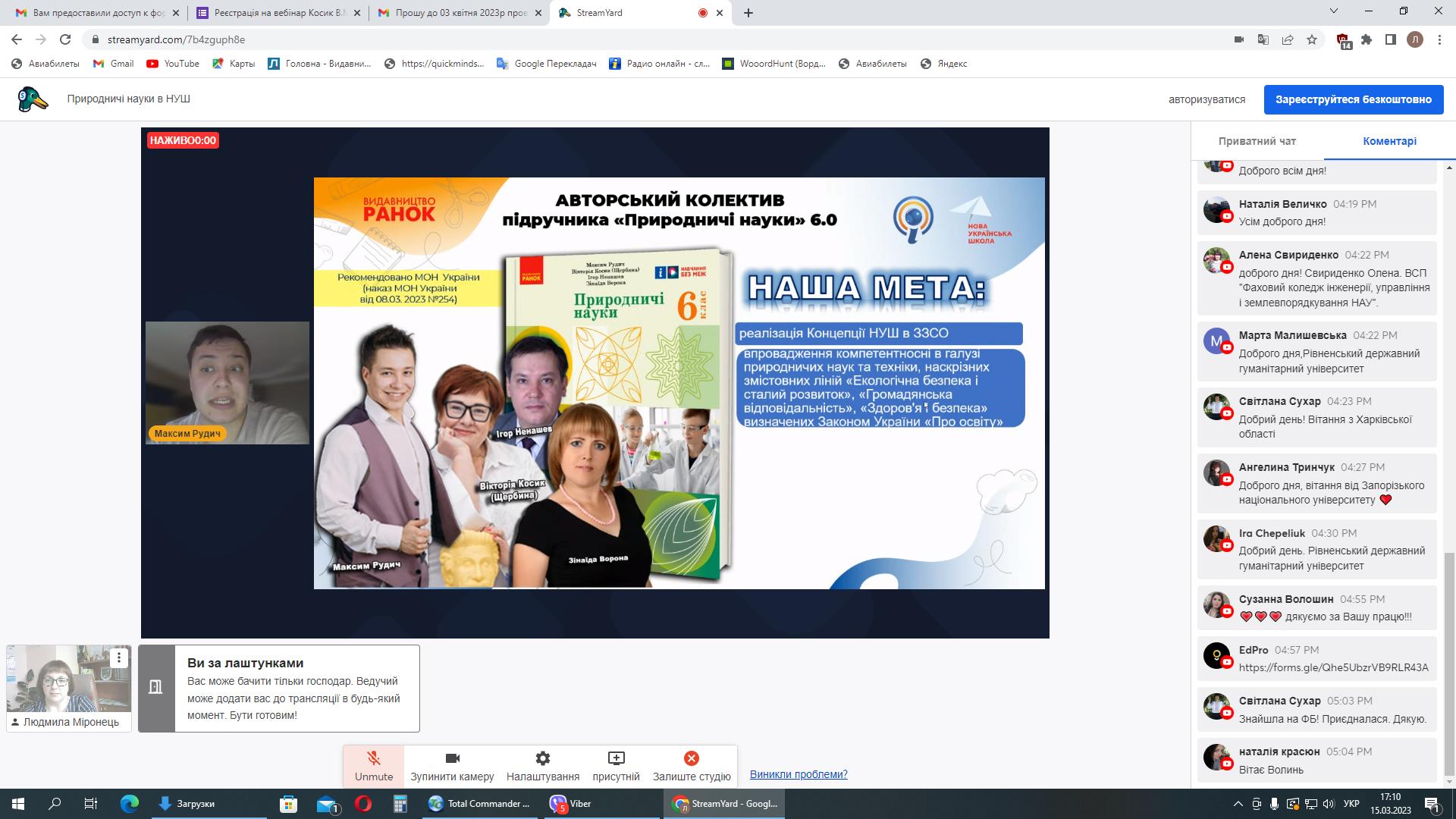Click Сузанна Волошин avatar
This screenshot has height=819, width=1456.
1216,604
